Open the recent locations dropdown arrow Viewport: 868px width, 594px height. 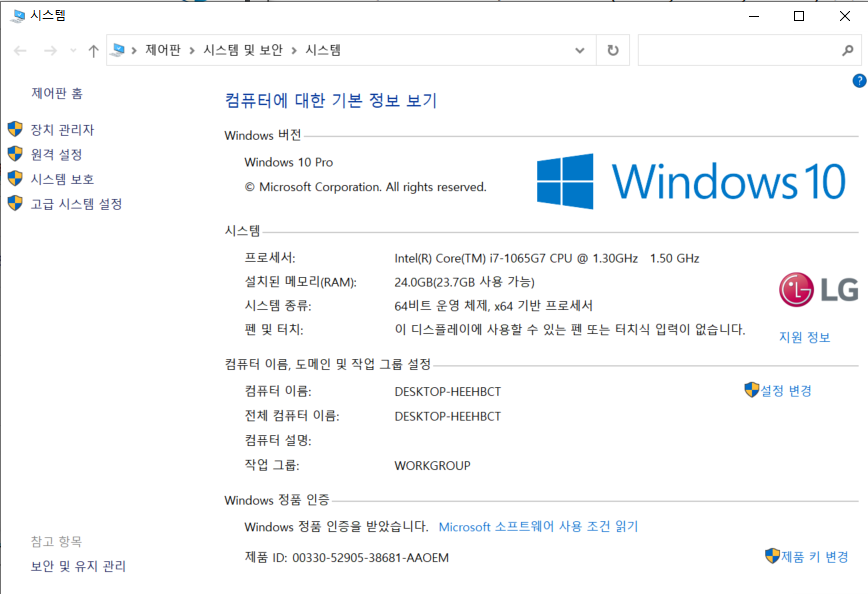(x=73, y=51)
